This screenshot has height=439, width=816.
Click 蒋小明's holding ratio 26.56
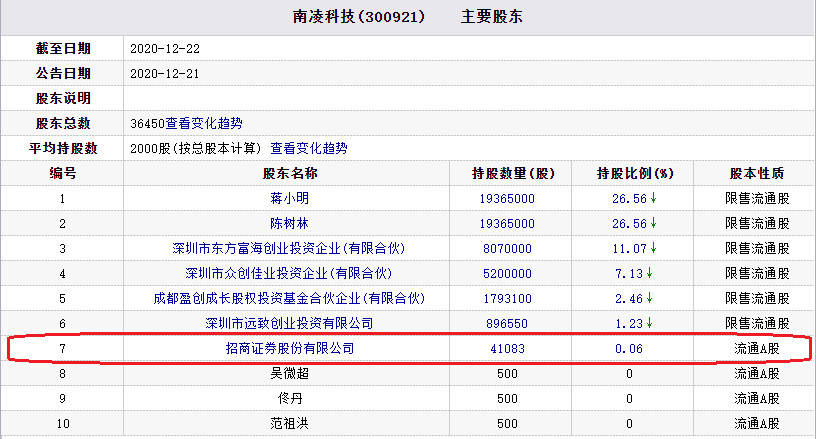pyautogui.click(x=629, y=199)
